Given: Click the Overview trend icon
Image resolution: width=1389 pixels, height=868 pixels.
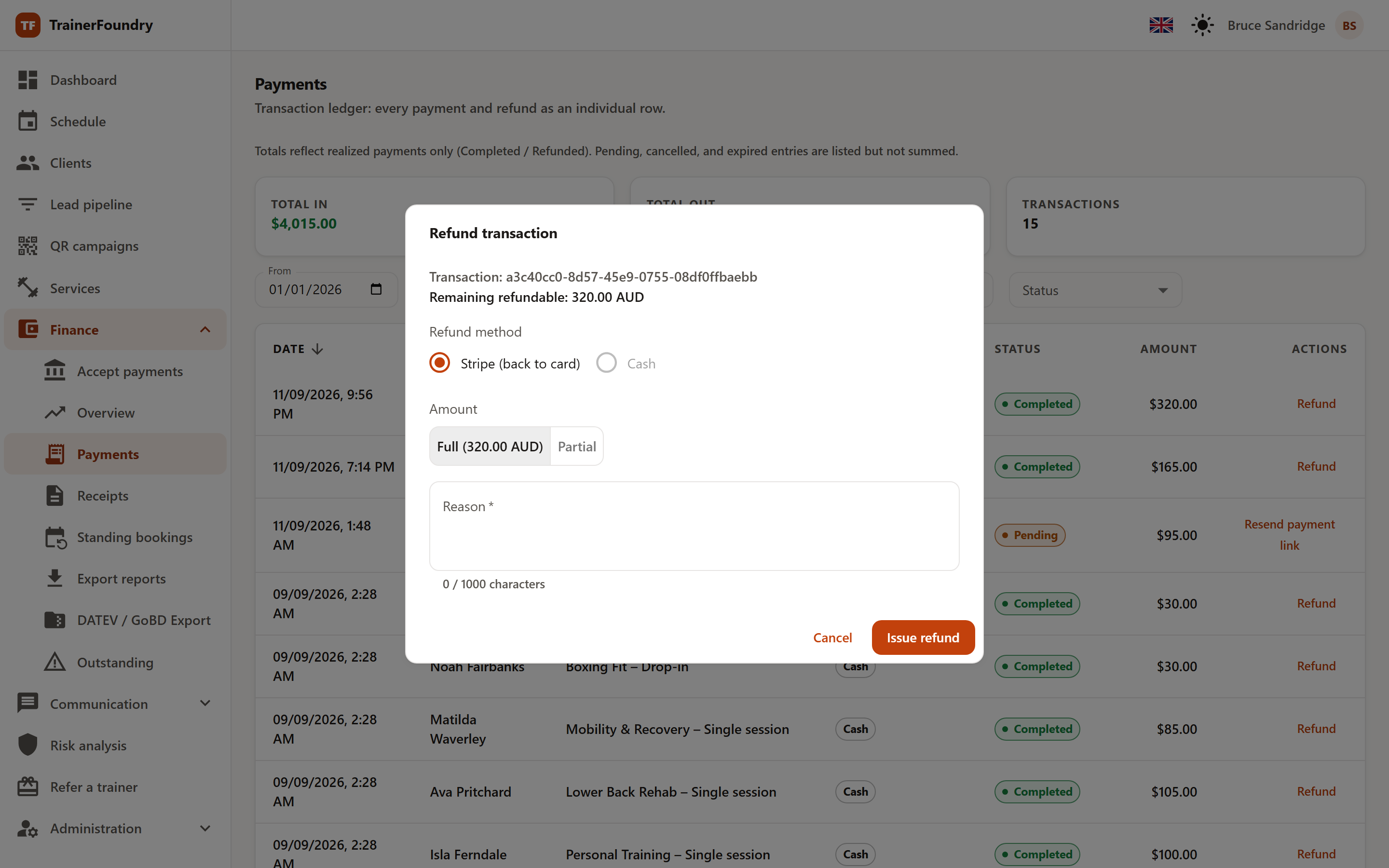Looking at the screenshot, I should tap(55, 413).
